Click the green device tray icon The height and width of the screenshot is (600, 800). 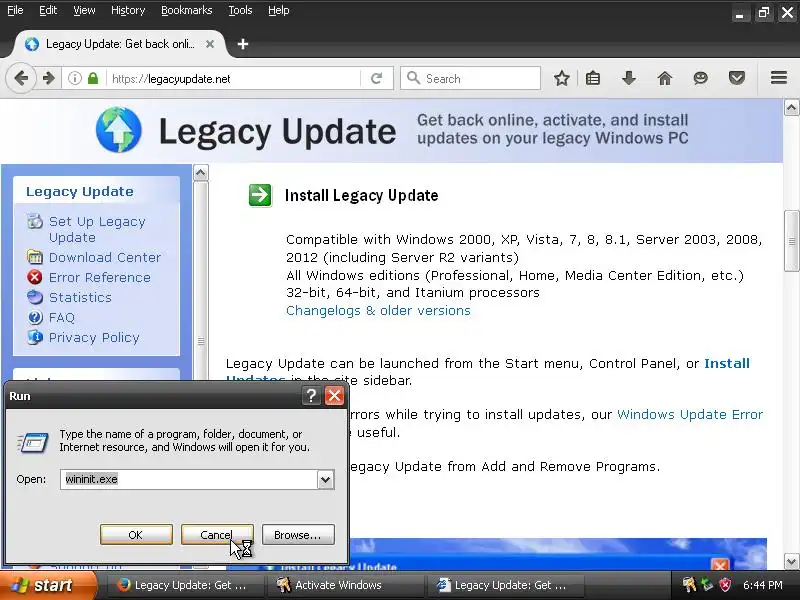(707, 585)
